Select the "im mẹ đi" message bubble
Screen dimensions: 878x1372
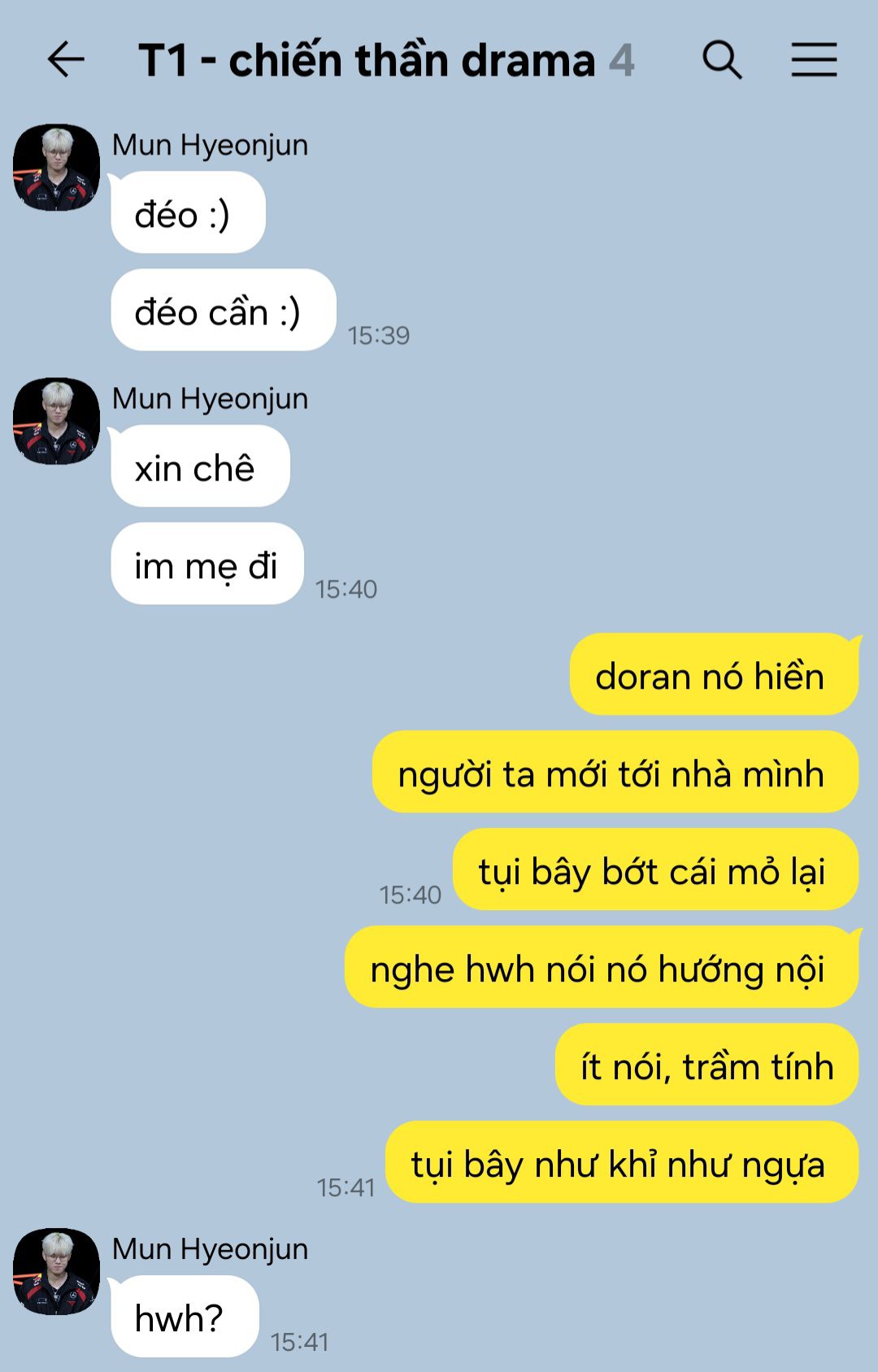click(206, 564)
